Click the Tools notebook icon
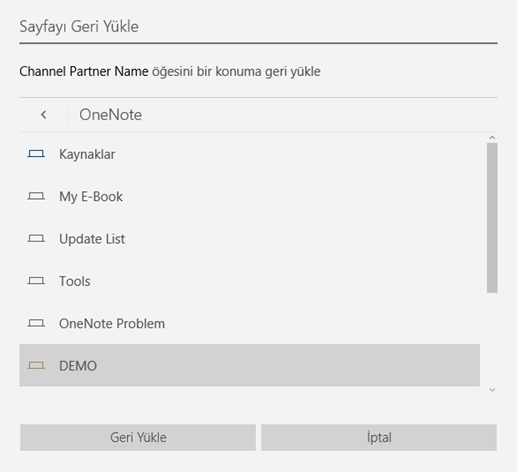517x472 pixels. click(36, 281)
